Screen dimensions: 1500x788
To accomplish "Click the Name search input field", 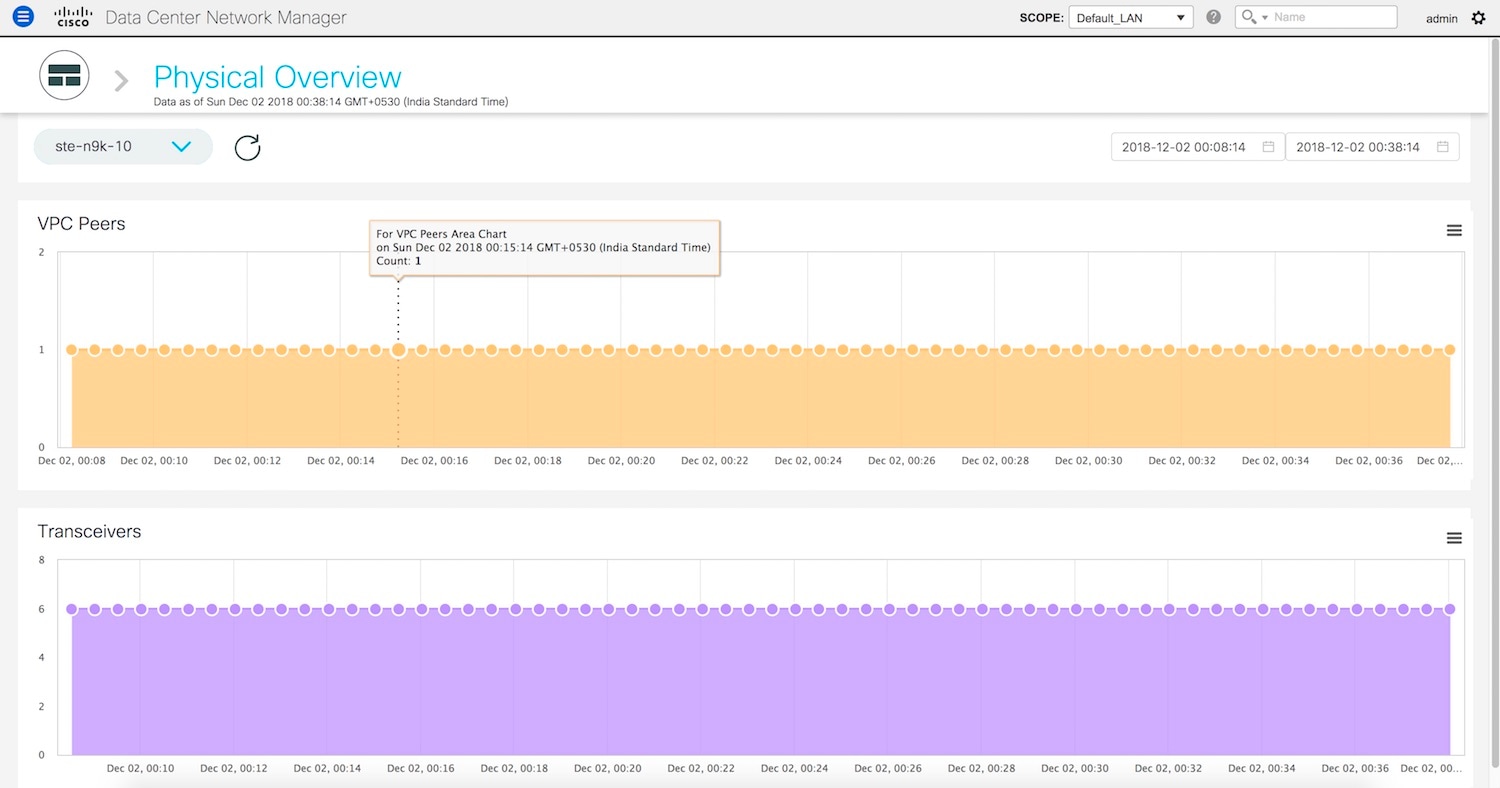I will [1332, 17].
